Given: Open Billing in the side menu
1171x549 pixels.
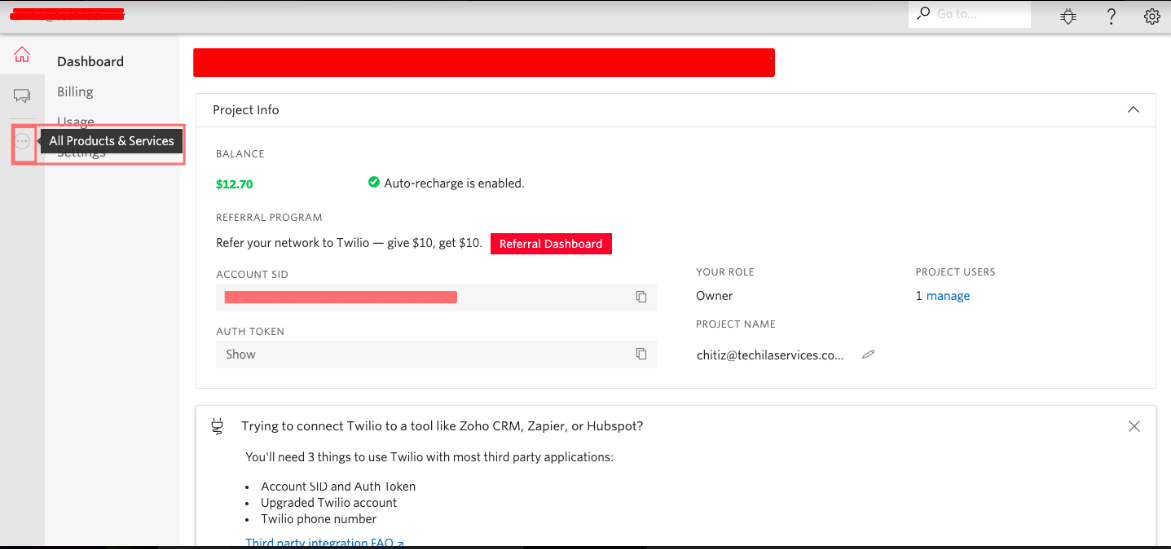Looking at the screenshot, I should pos(75,92).
